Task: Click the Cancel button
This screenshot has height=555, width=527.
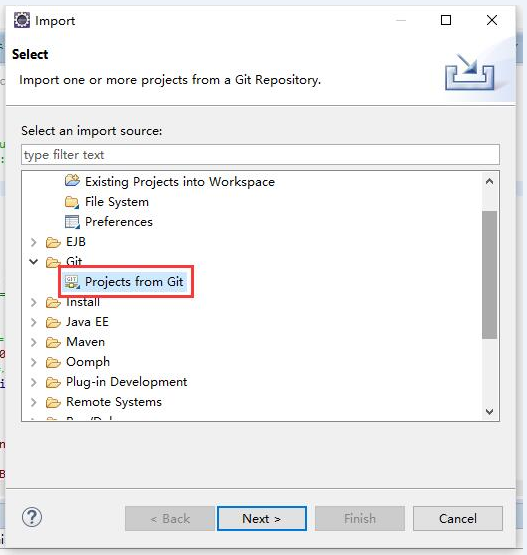Action: click(x=458, y=519)
